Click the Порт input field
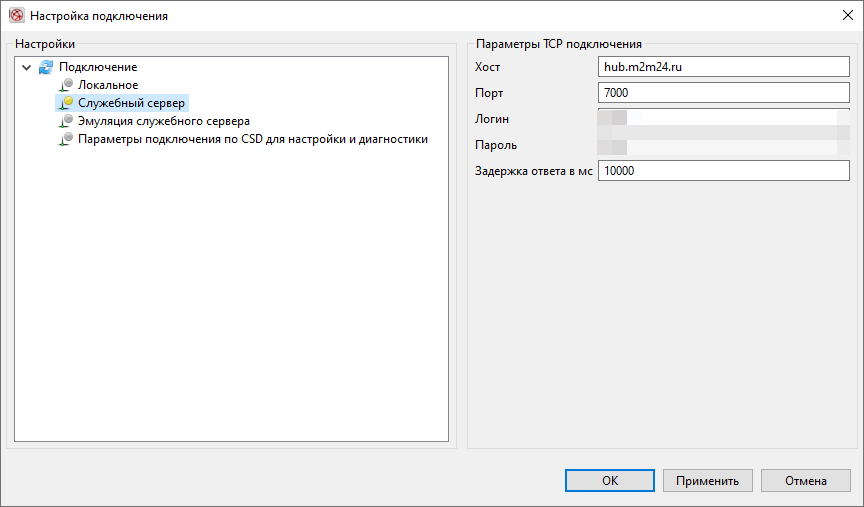Screen dimensions: 864x507 tap(723, 93)
